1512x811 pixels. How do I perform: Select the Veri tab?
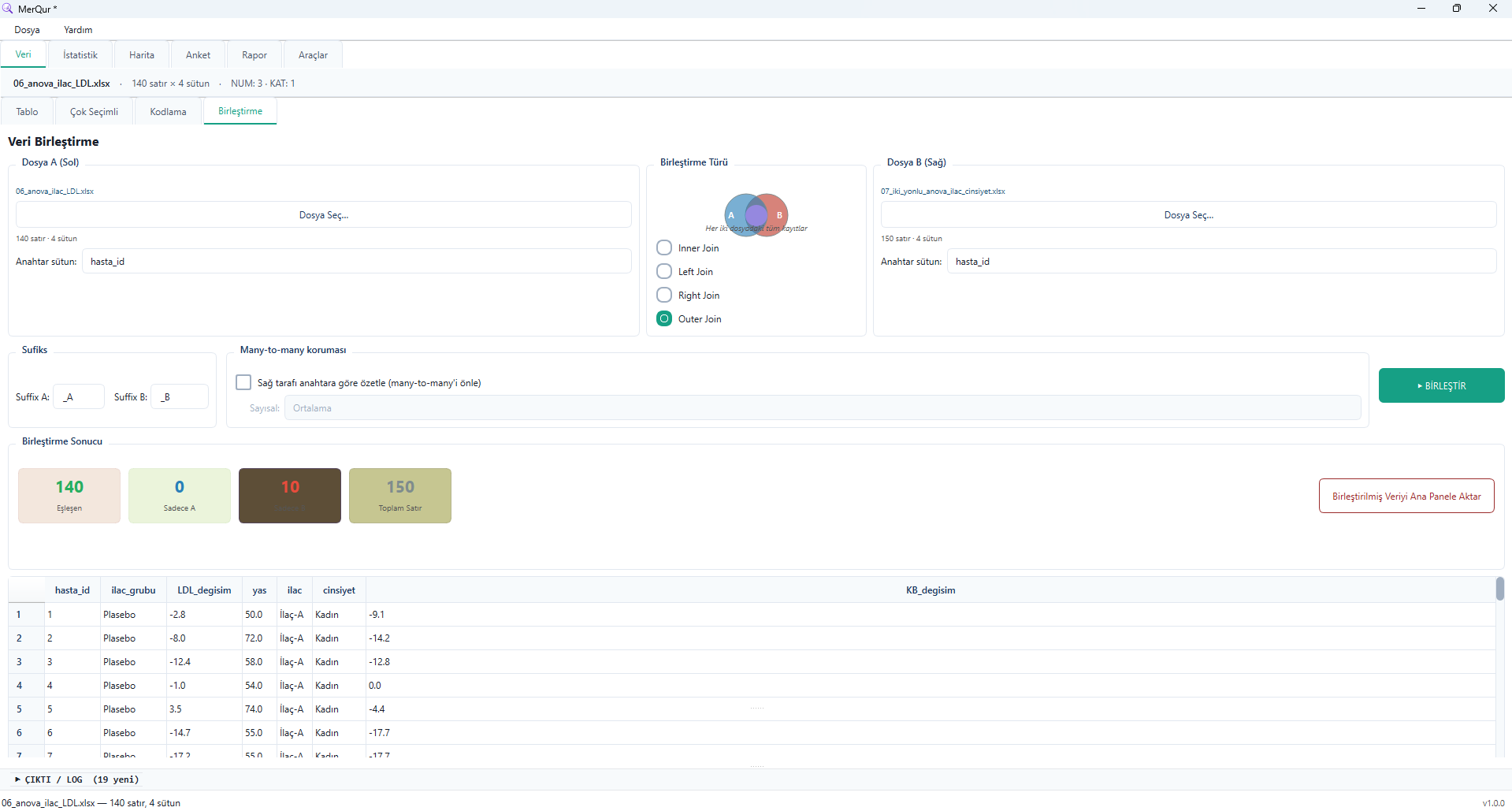pyautogui.click(x=24, y=54)
